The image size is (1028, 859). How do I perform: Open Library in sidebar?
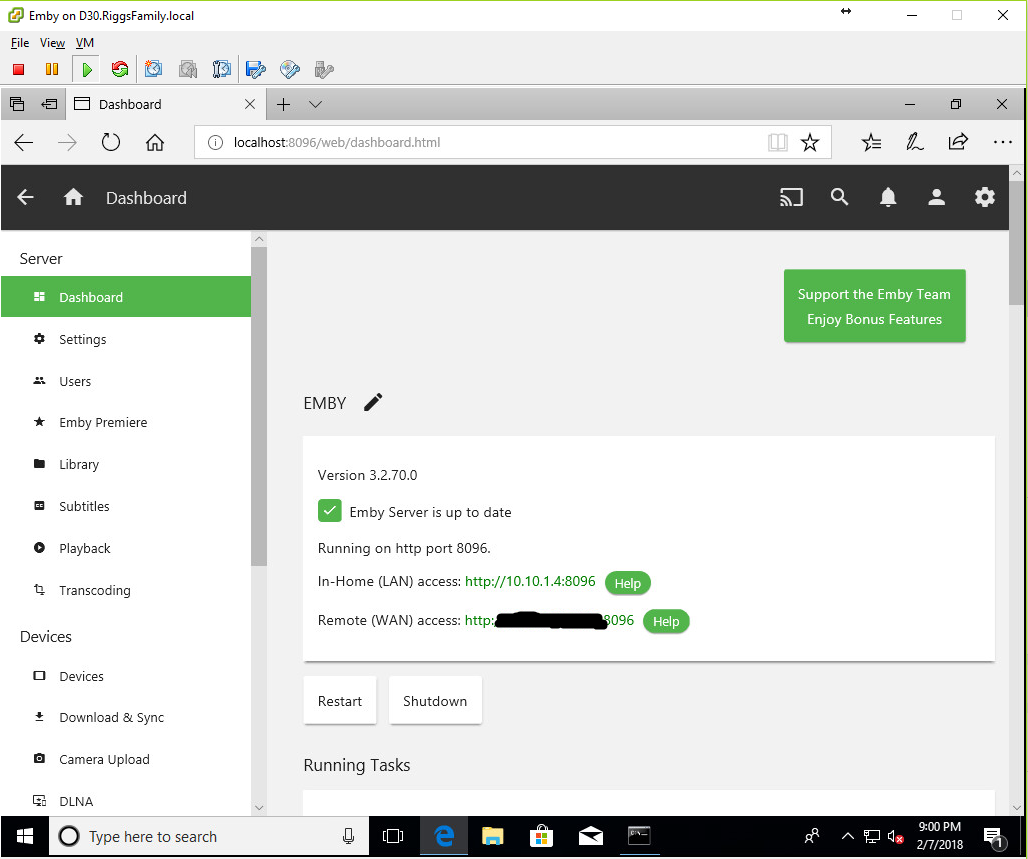click(x=126, y=464)
